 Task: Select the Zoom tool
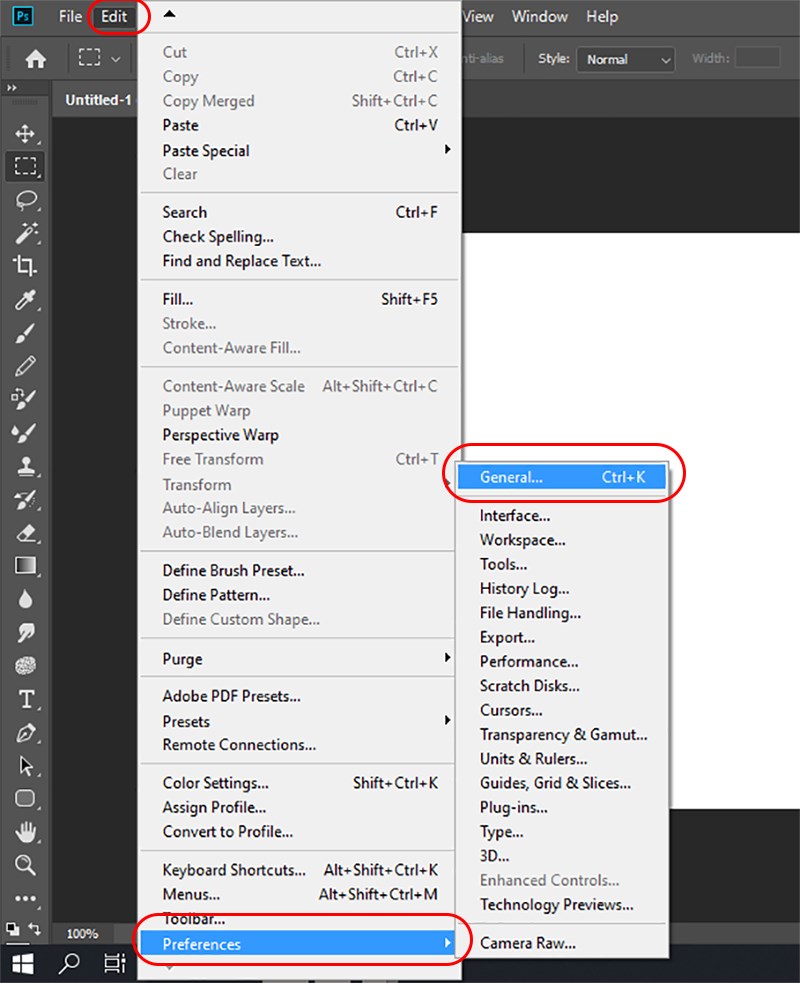(x=25, y=865)
